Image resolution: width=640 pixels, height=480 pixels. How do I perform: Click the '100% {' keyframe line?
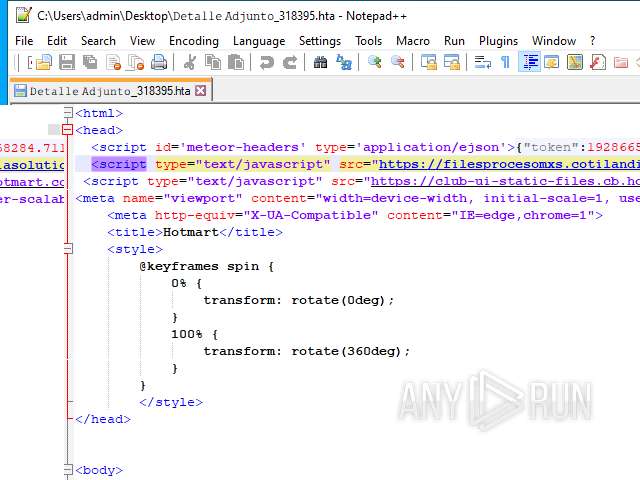pyautogui.click(x=195, y=334)
